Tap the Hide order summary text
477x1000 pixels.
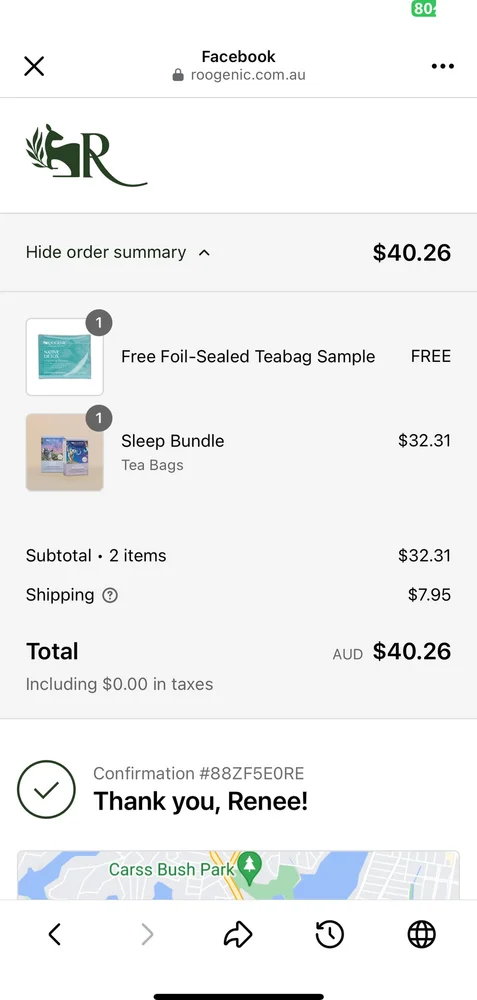[106, 252]
